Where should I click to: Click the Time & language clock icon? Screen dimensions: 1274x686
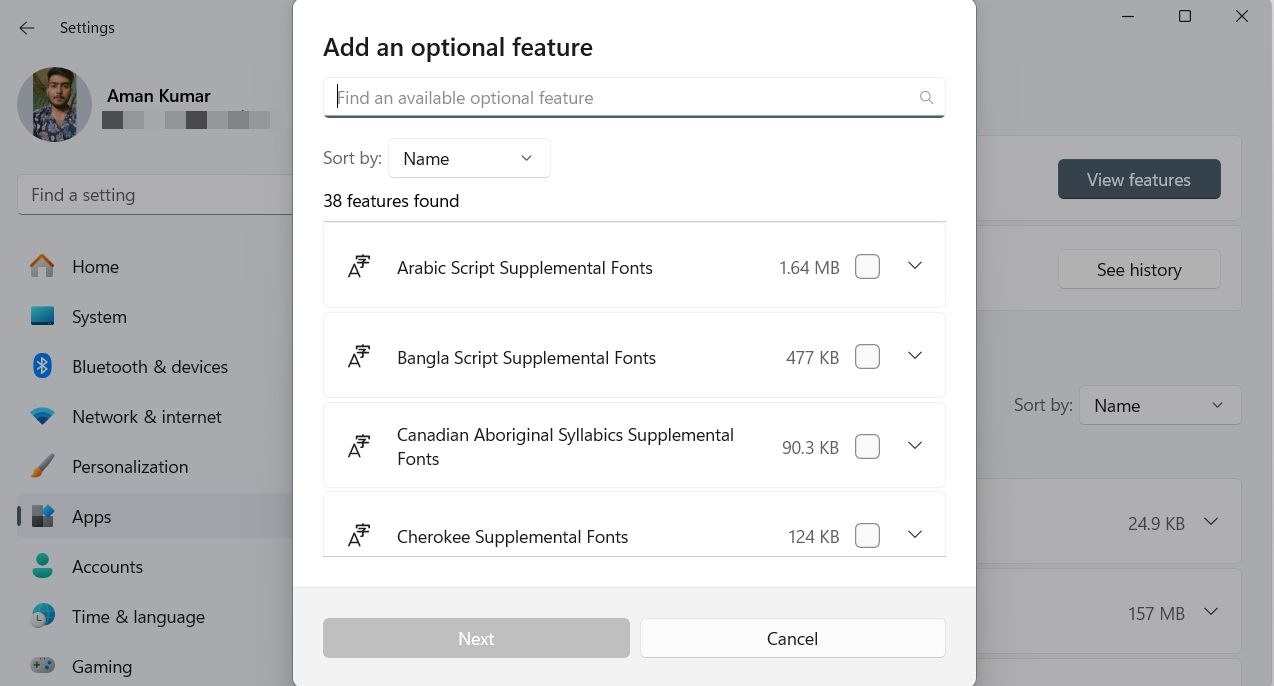click(x=41, y=617)
